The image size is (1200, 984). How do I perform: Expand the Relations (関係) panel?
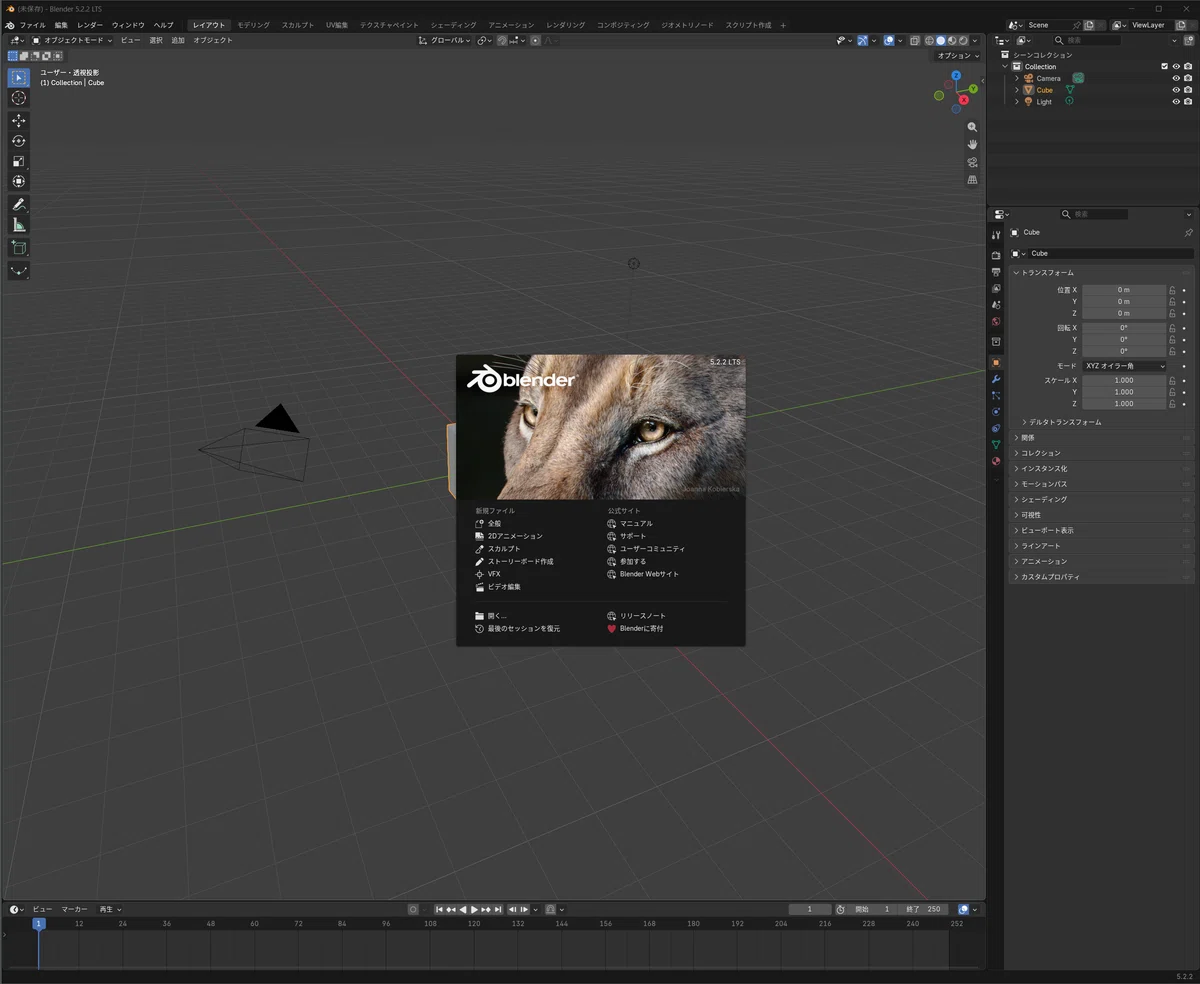pyautogui.click(x=1101, y=438)
